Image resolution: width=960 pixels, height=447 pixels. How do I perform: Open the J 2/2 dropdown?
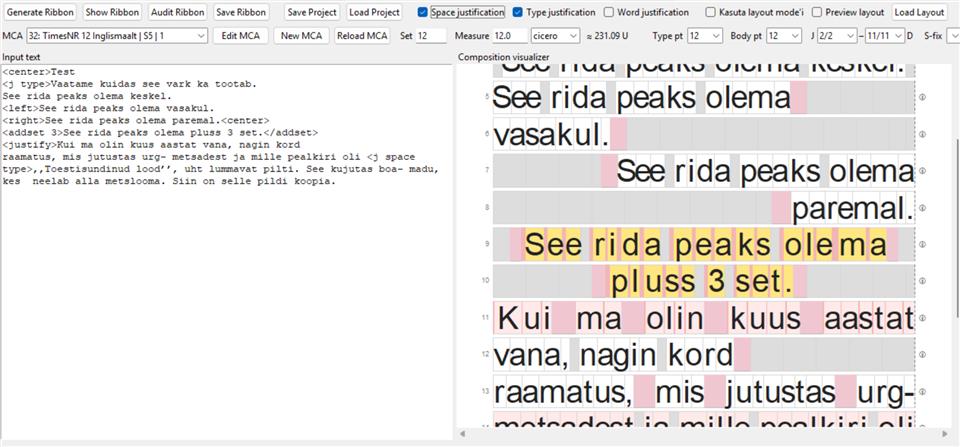tap(837, 36)
